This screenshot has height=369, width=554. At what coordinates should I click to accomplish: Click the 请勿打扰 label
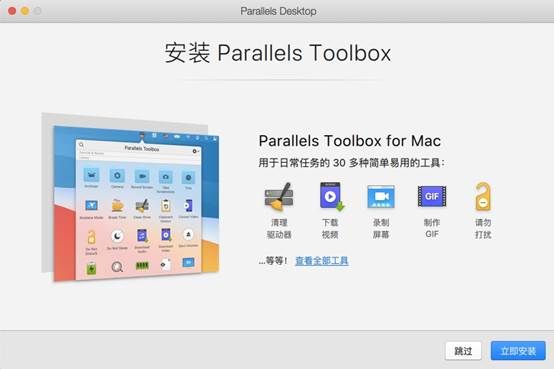pos(483,228)
